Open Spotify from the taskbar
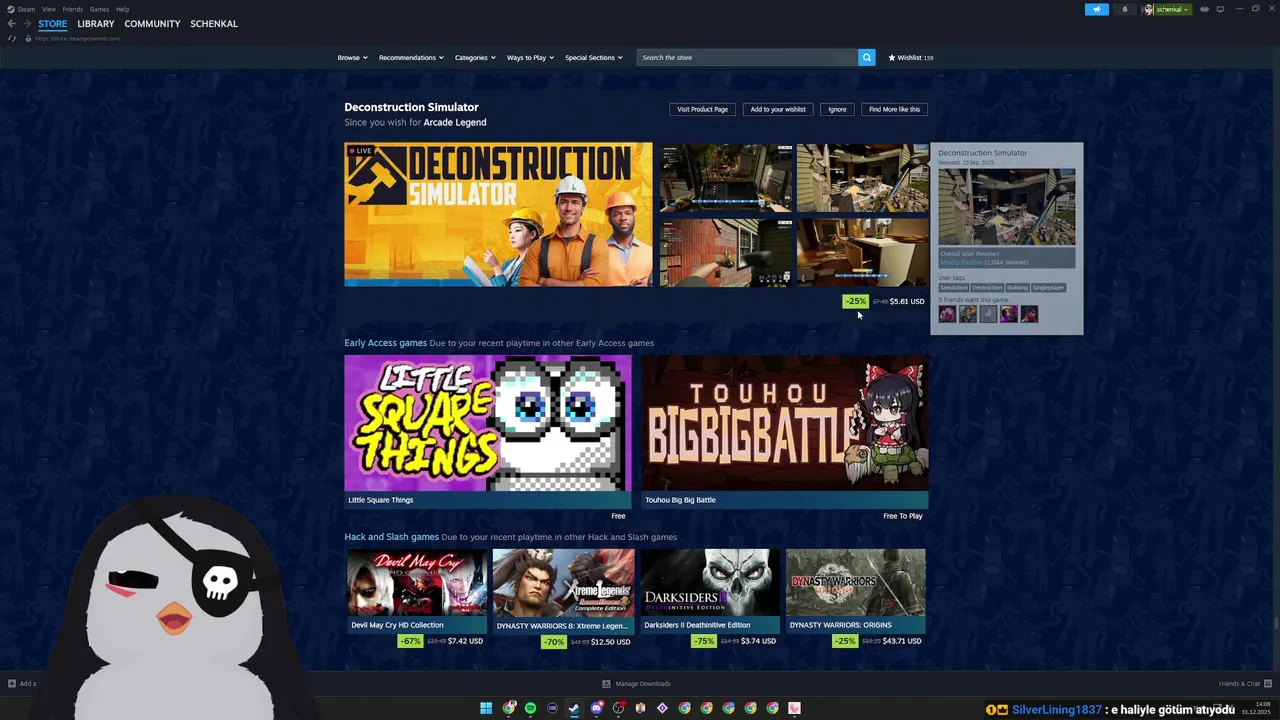 pos(530,708)
